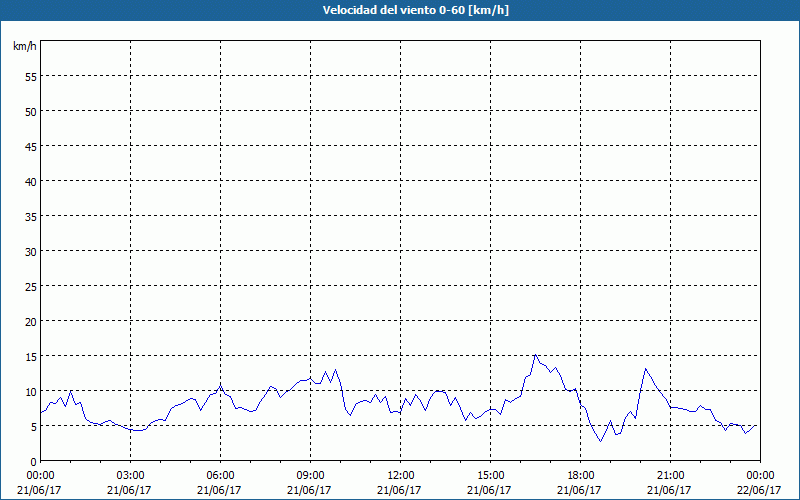Click the 00:00 time label above 22/06/17

pyautogui.click(x=760, y=476)
